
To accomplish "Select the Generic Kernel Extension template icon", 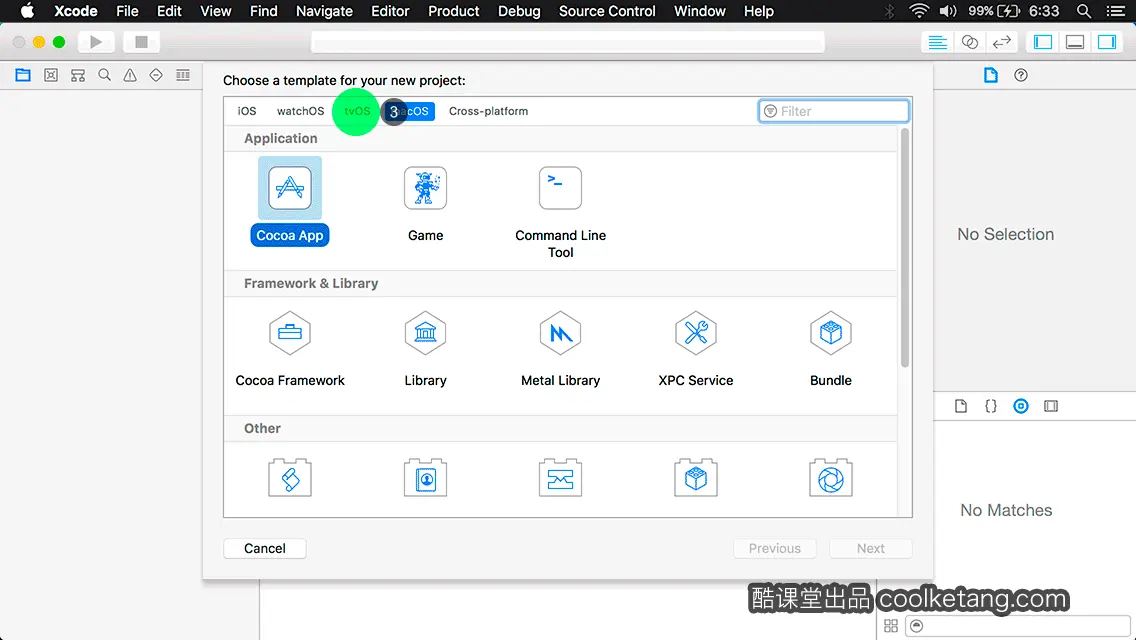I will [x=696, y=478].
